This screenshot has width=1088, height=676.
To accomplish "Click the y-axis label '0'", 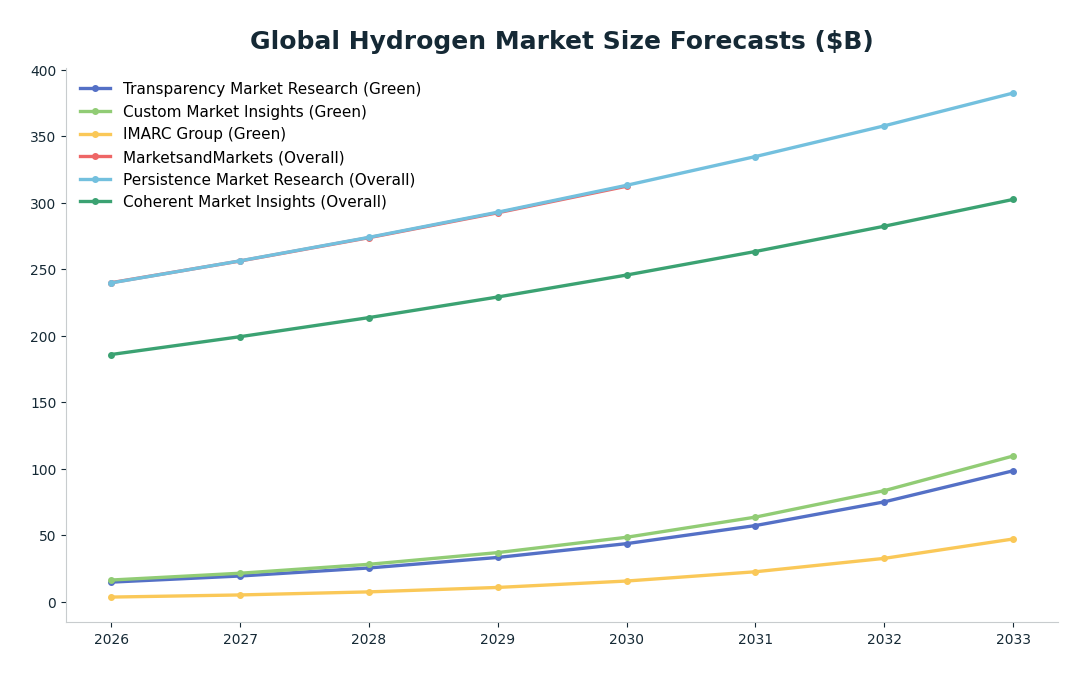I will pos(53,602).
